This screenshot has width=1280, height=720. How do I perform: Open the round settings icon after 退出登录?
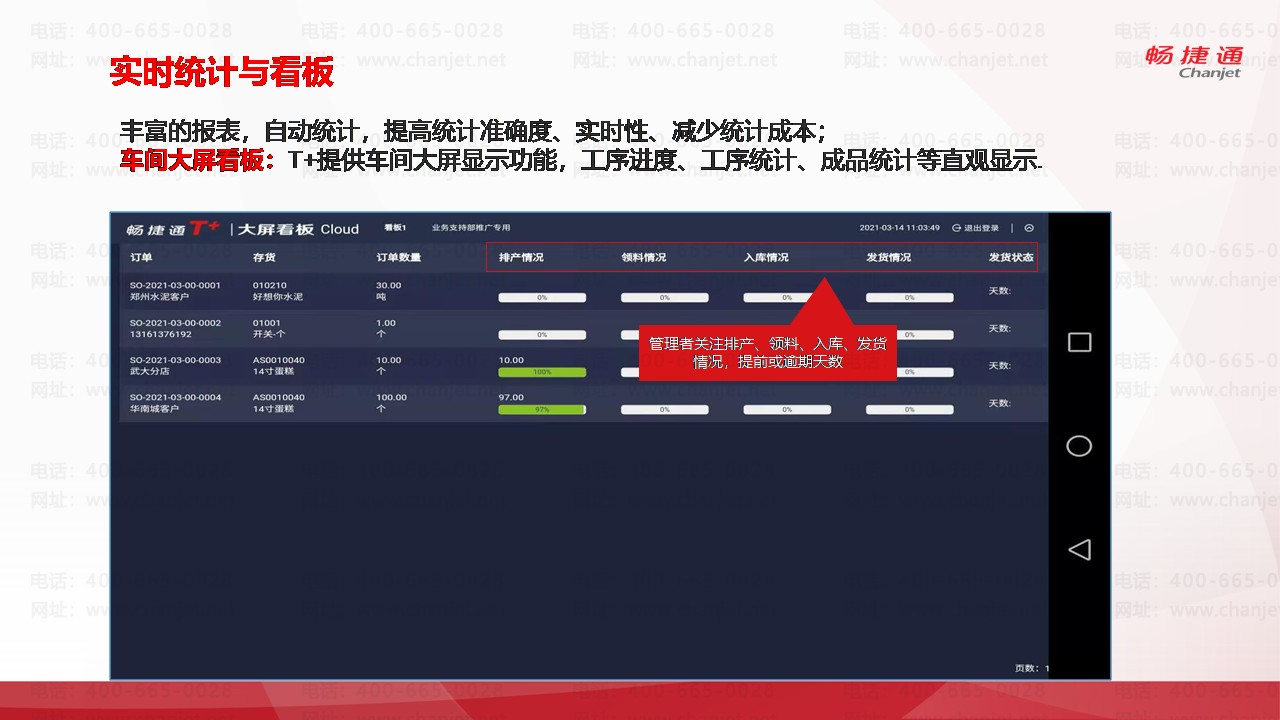coord(1029,228)
